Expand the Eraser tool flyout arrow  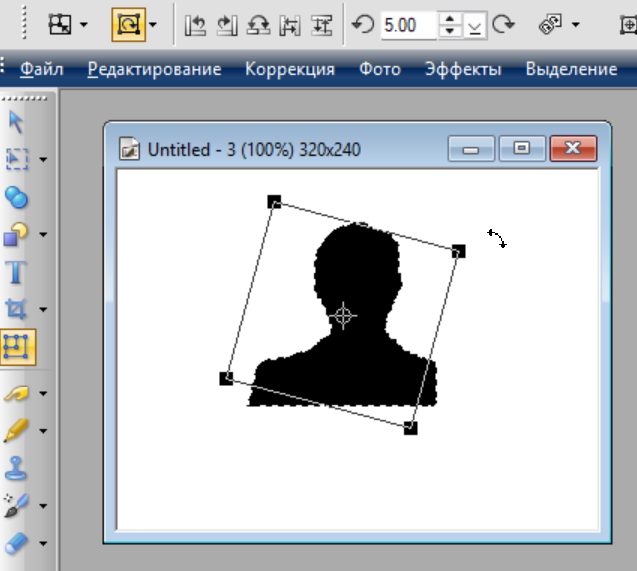tap(43, 543)
